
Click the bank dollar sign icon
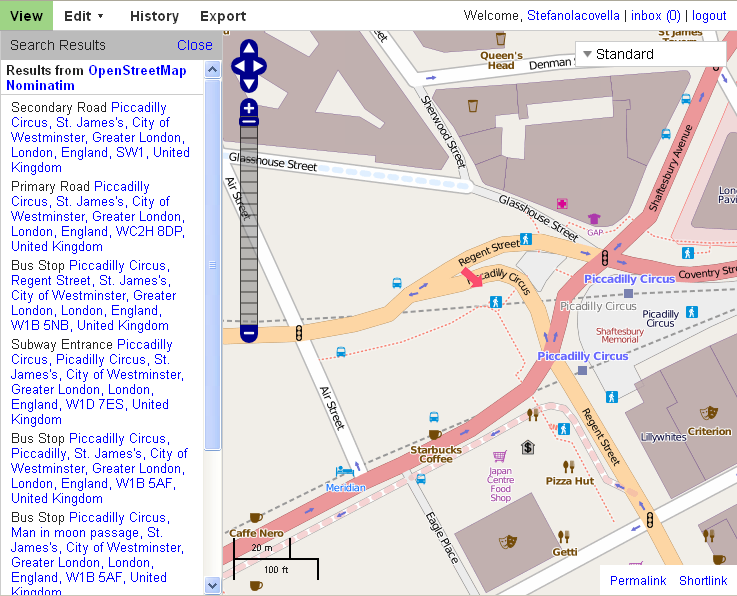pyautogui.click(x=528, y=447)
